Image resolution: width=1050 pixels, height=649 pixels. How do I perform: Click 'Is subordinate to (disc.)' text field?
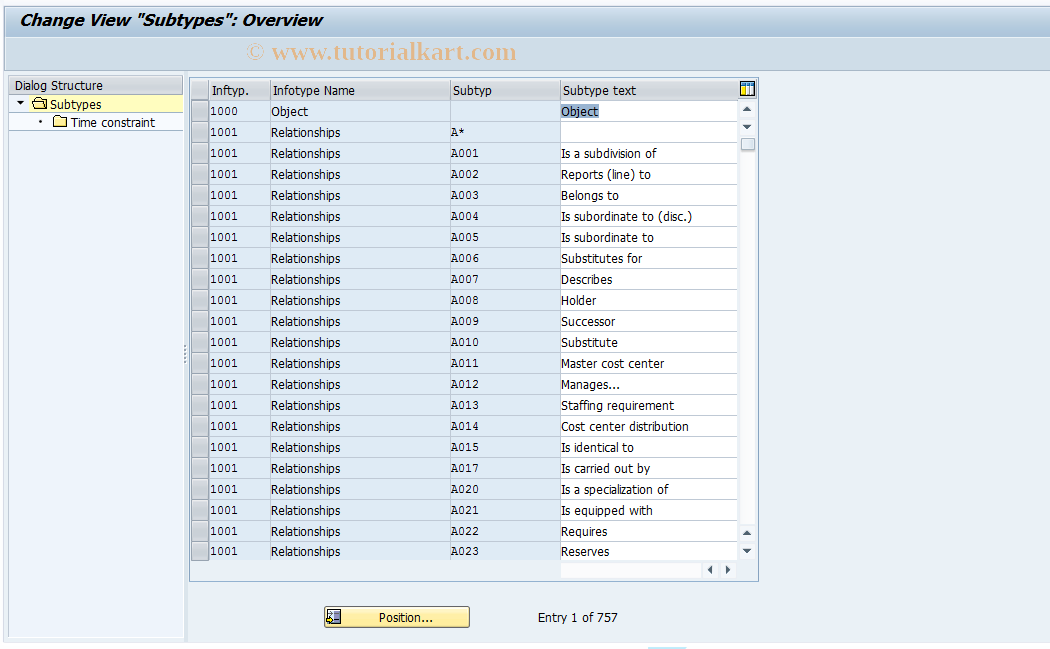[x=648, y=216]
